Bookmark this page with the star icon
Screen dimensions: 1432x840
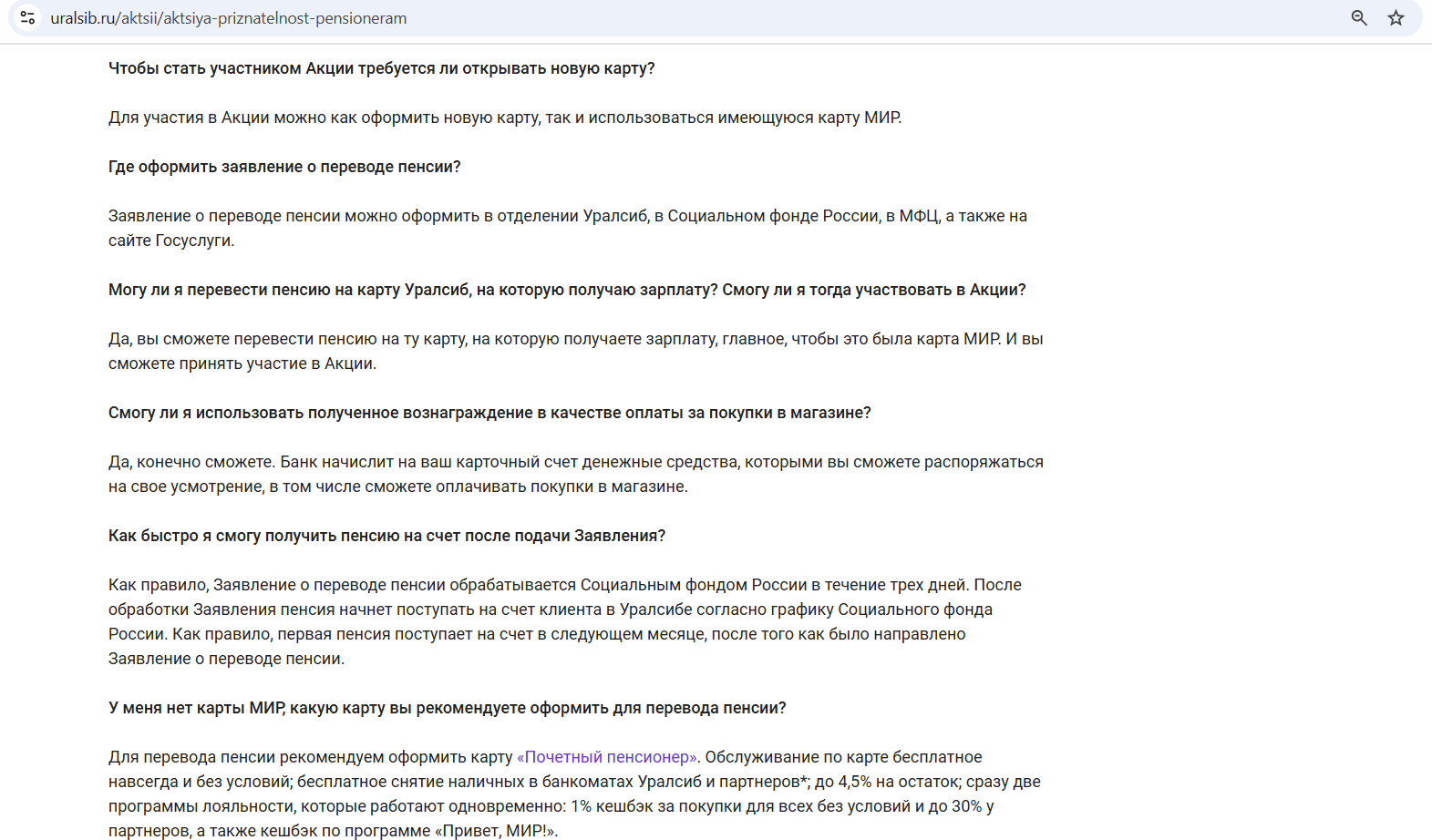1396,17
